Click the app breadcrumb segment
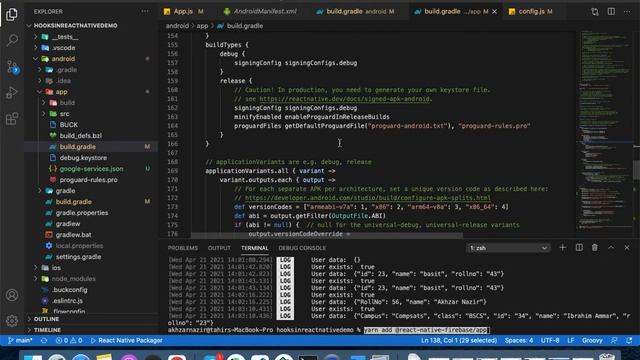This screenshot has height=360, width=640. [202, 26]
